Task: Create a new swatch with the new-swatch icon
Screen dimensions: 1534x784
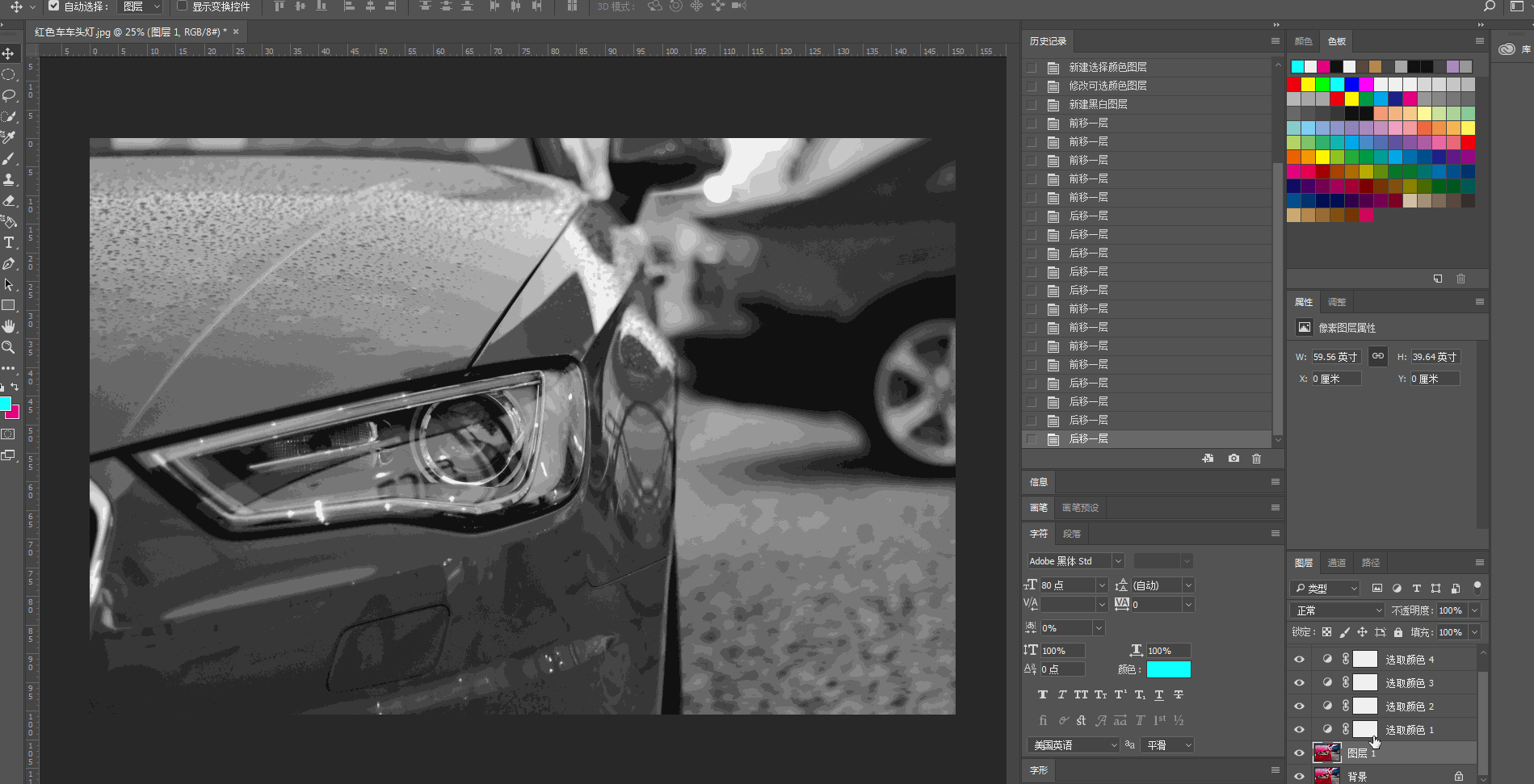Action: tap(1438, 279)
